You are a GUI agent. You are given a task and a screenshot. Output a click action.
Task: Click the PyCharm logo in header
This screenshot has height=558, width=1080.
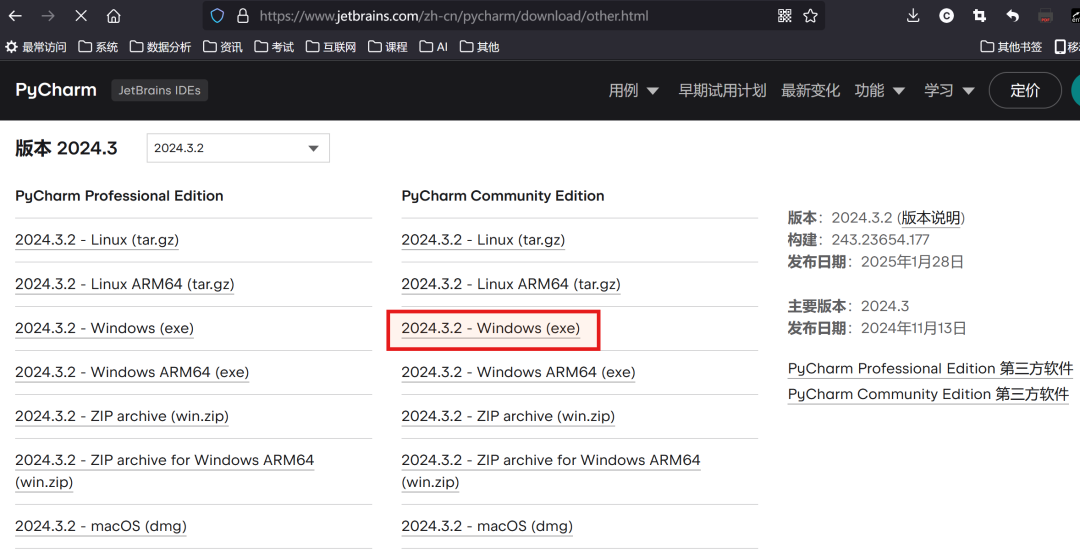[x=56, y=90]
